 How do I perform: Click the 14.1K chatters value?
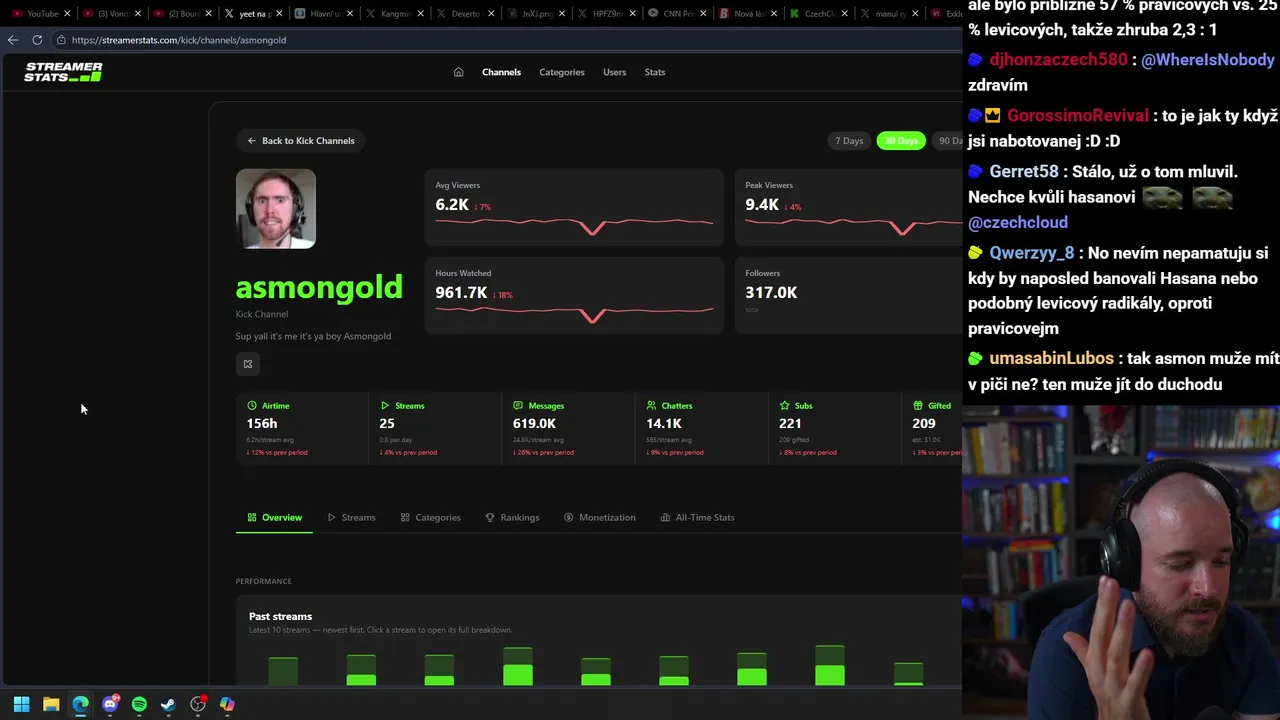(664, 424)
